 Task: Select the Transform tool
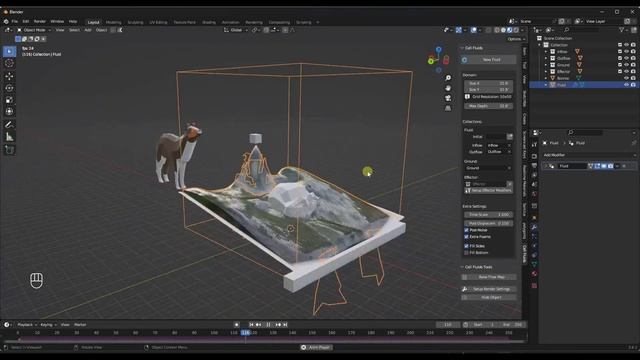pyautogui.click(x=9, y=111)
